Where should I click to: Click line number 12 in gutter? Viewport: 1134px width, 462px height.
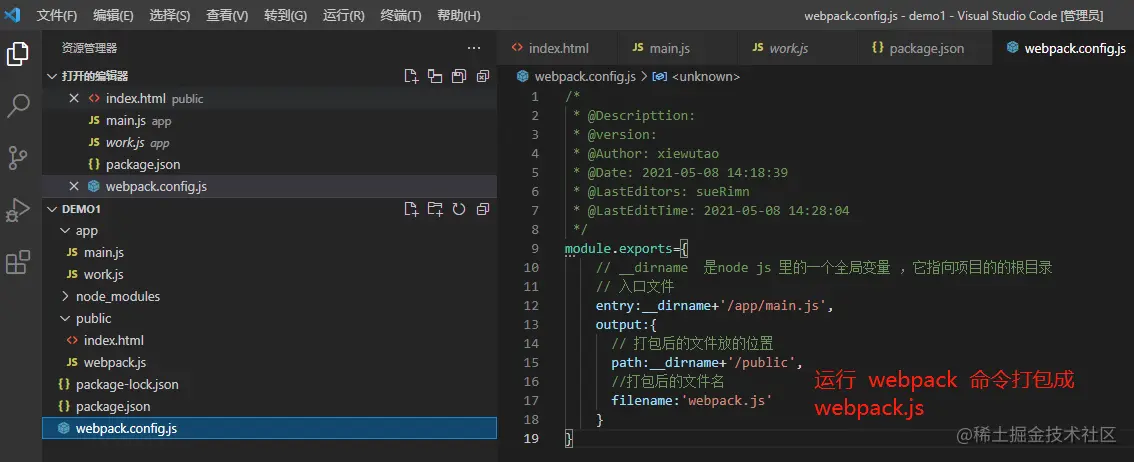(534, 306)
